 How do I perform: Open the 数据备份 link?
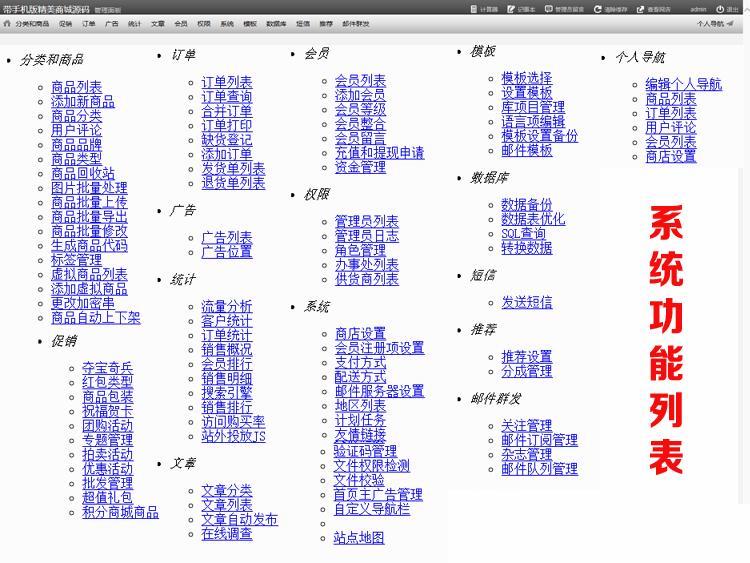point(527,205)
